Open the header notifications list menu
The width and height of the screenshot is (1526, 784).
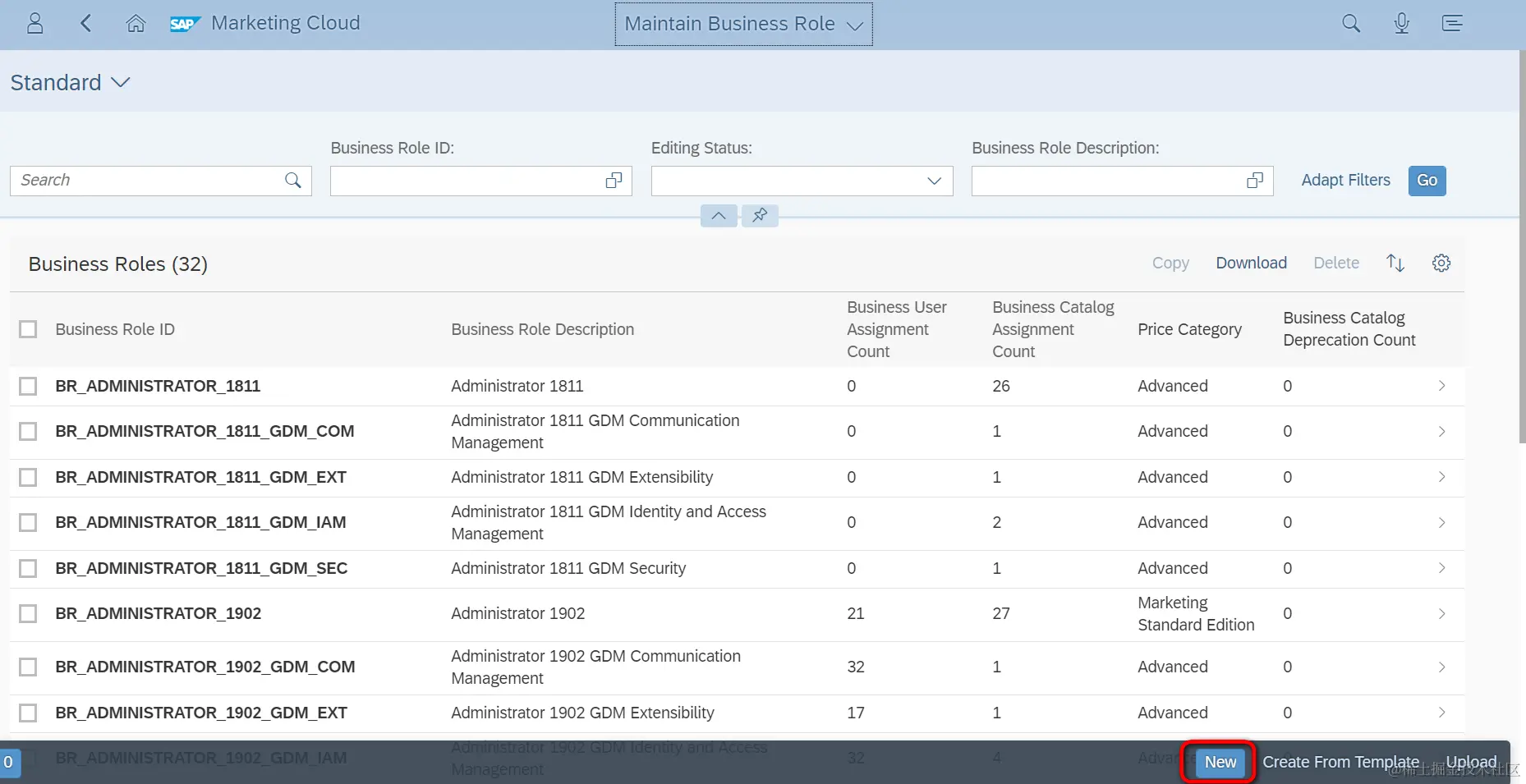point(1452,23)
